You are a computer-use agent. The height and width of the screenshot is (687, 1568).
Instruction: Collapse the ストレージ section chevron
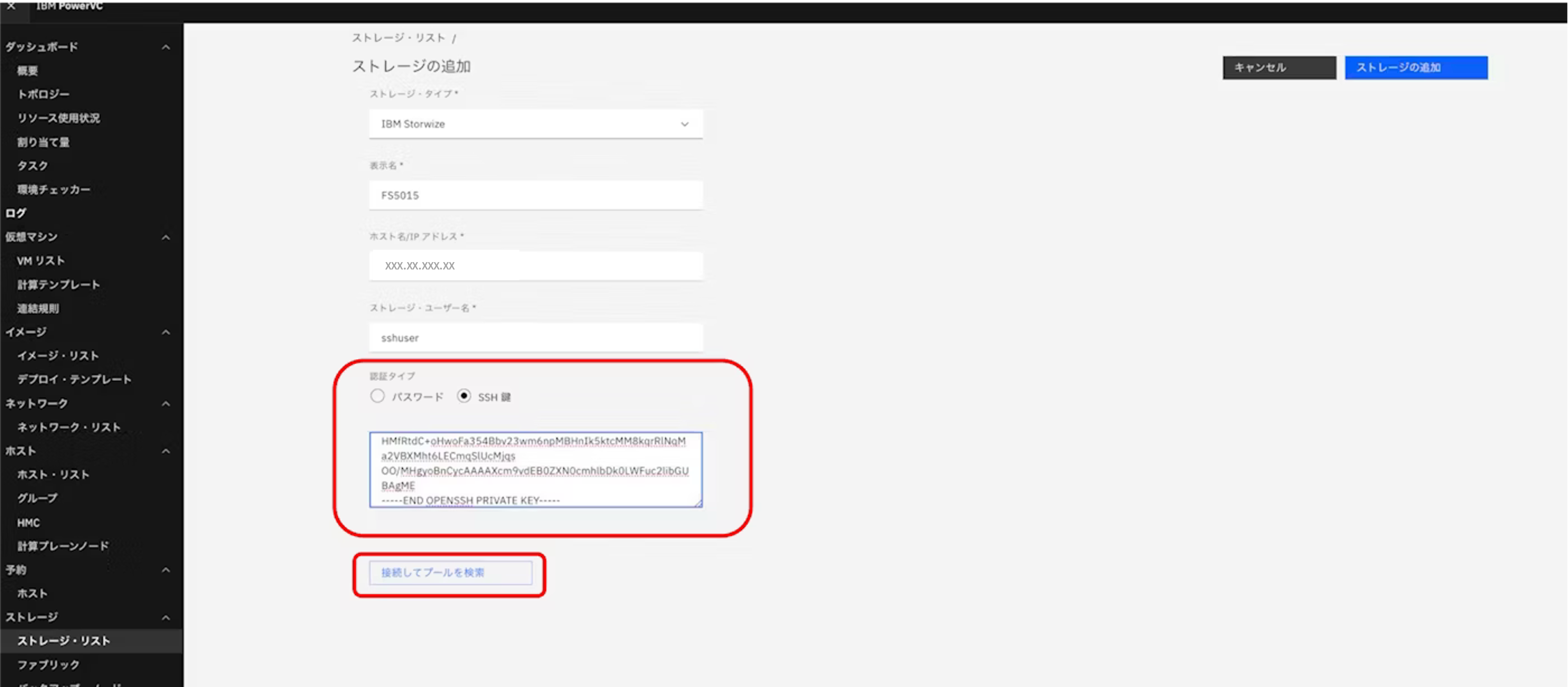[x=165, y=618]
